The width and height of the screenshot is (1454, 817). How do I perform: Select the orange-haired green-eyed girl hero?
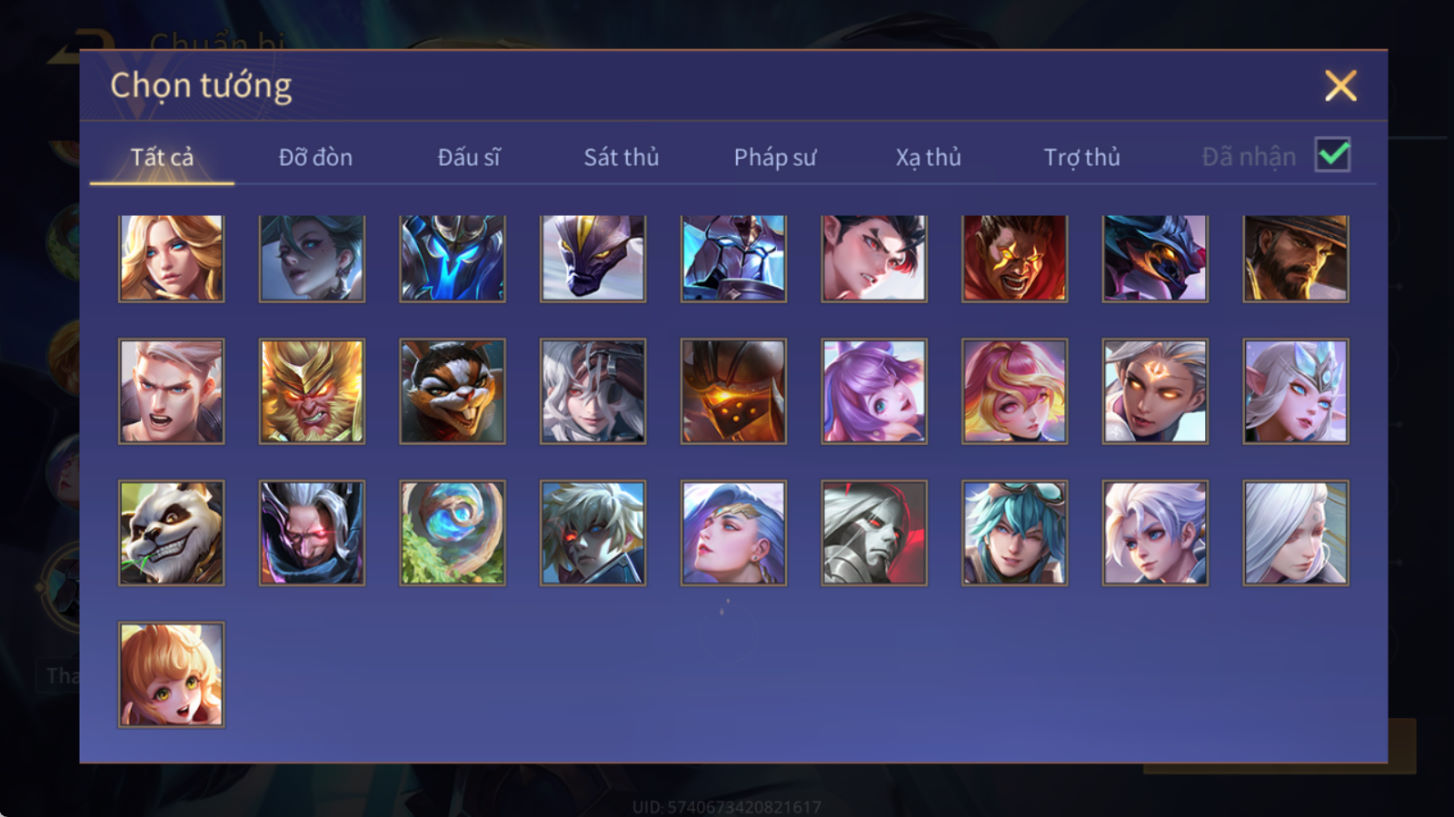tap(171, 675)
